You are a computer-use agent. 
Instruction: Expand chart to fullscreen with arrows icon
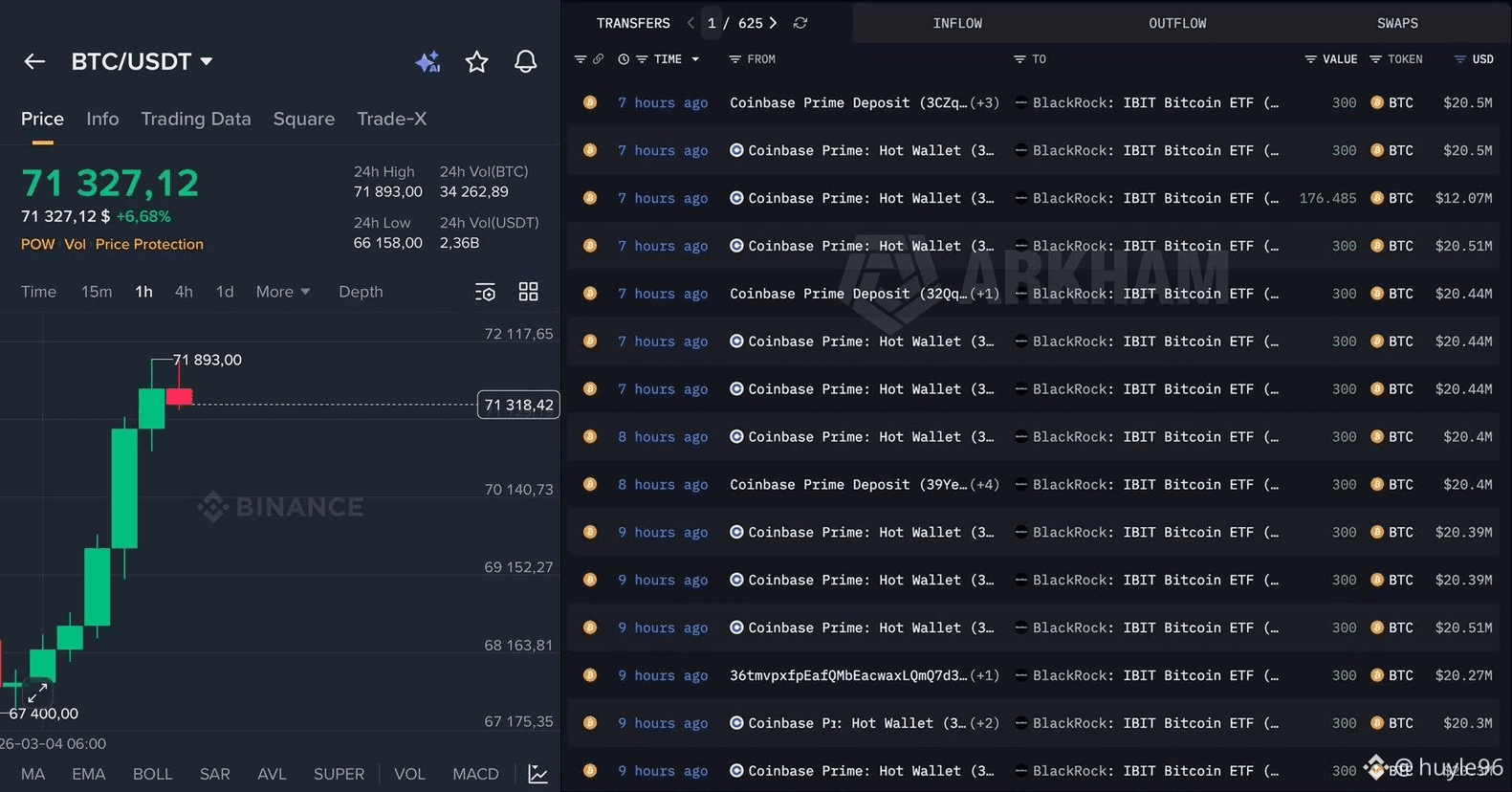[x=37, y=692]
